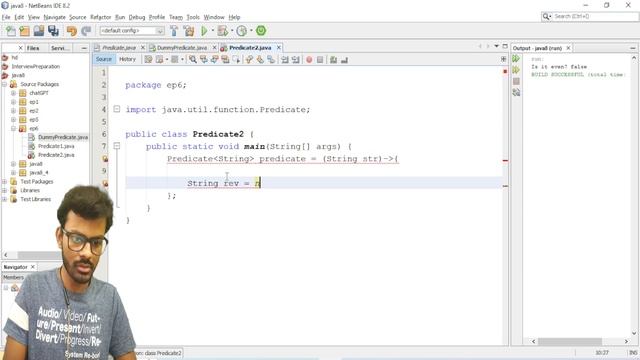Close the Output javaB (run) tab
Viewport: 640px width, 360px height.
click(x=568, y=48)
